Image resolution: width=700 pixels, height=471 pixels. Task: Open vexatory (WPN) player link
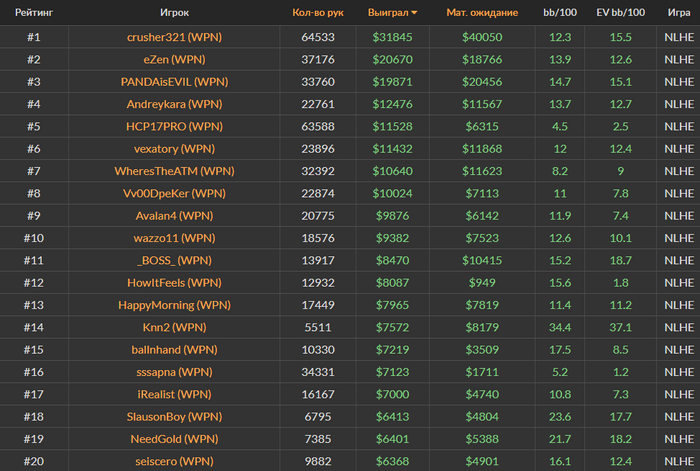174,149
